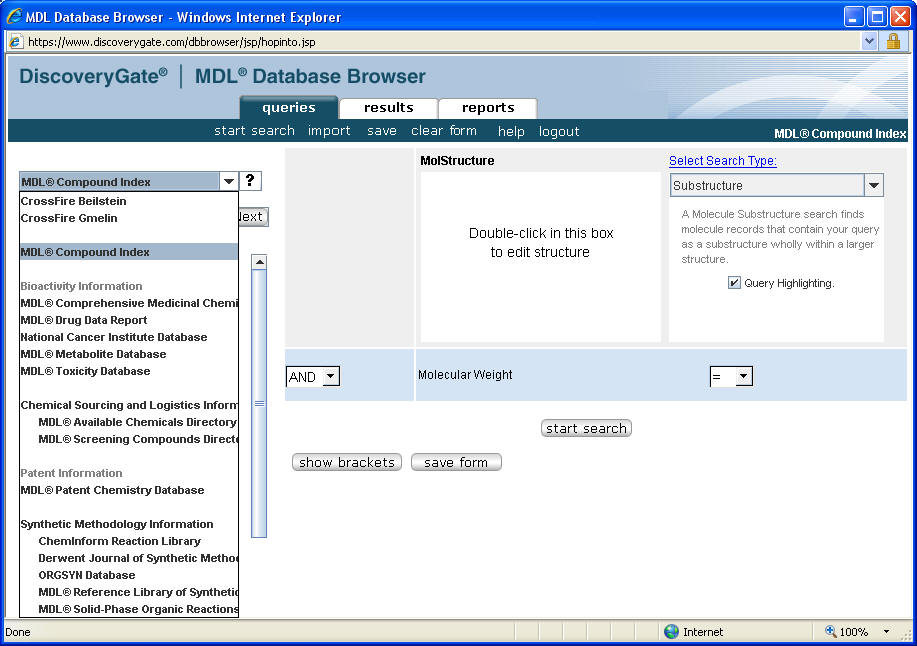917x646 pixels.
Task: Click logout in the navigation bar
Action: (x=559, y=131)
